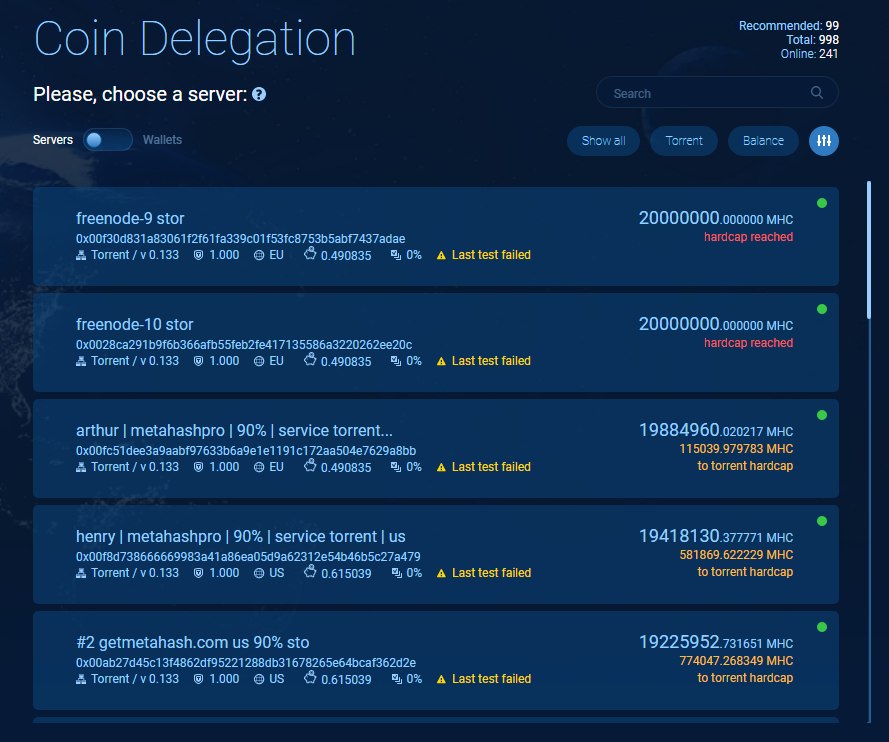Click Last test failed on henry row
The height and width of the screenshot is (742, 889).
coord(492,573)
